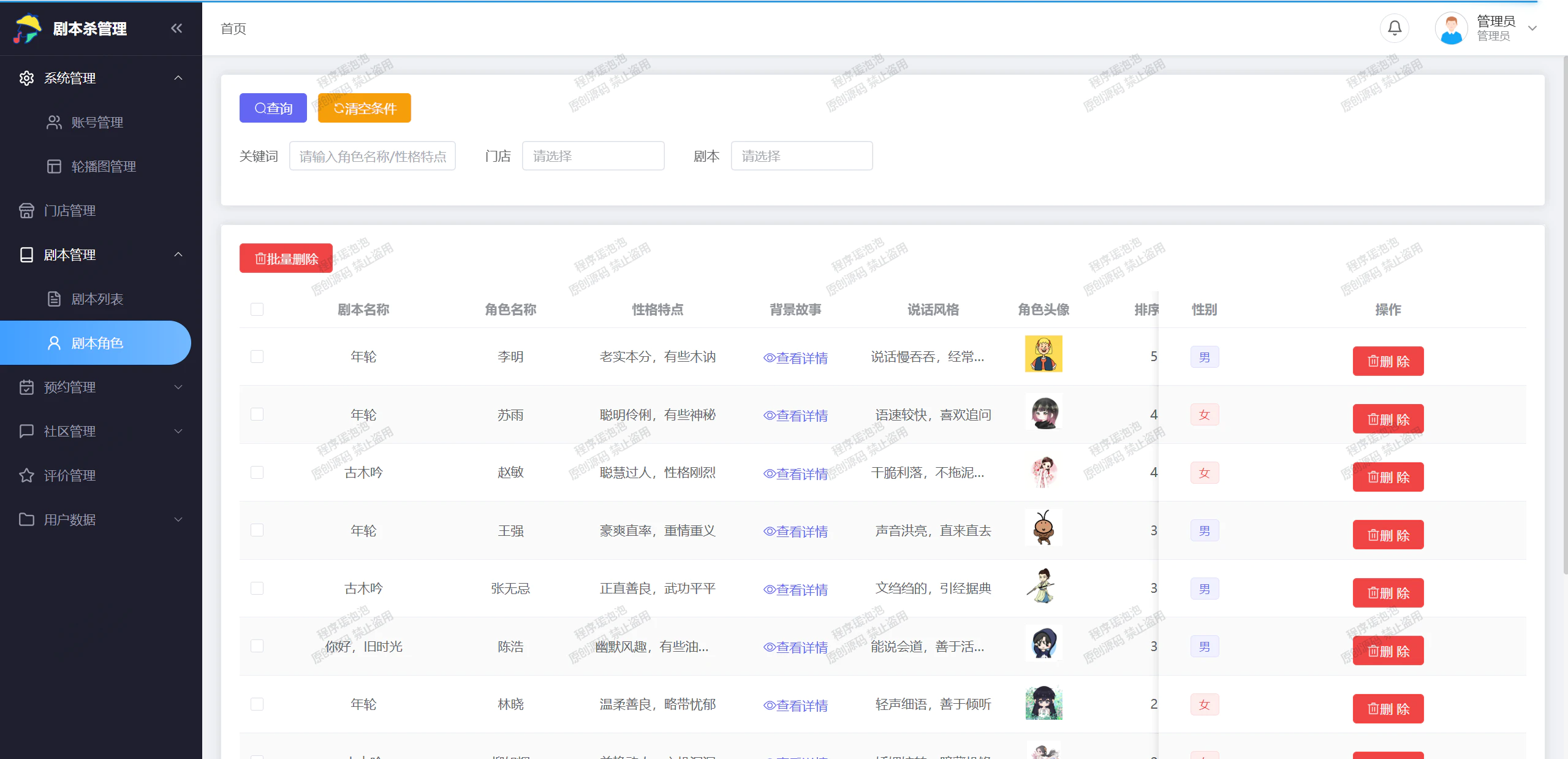
Task: Check the row checkbox for 王强
Action: point(257,530)
